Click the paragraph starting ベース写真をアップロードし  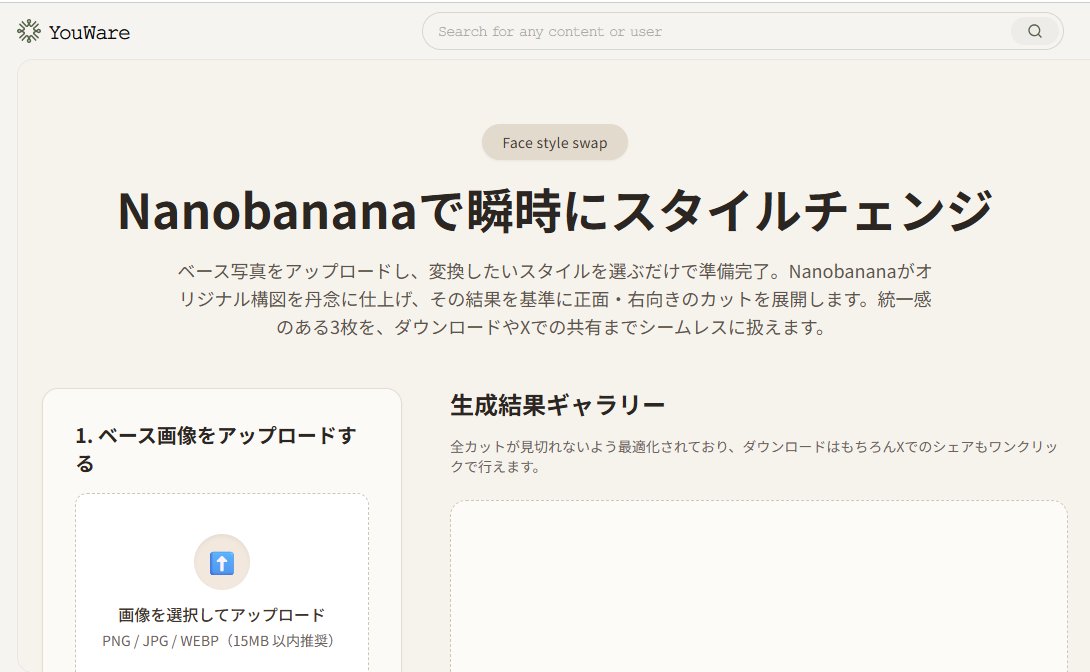point(555,299)
